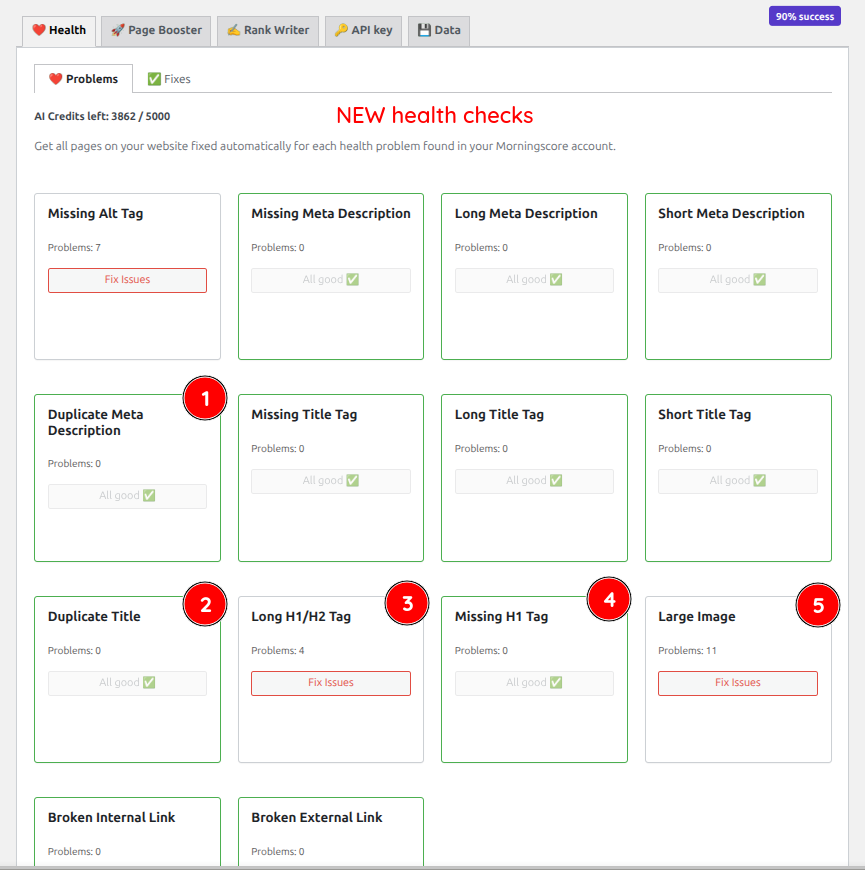This screenshot has height=870, width=865.
Task: Click All good under Duplicate Title
Action: [127, 683]
